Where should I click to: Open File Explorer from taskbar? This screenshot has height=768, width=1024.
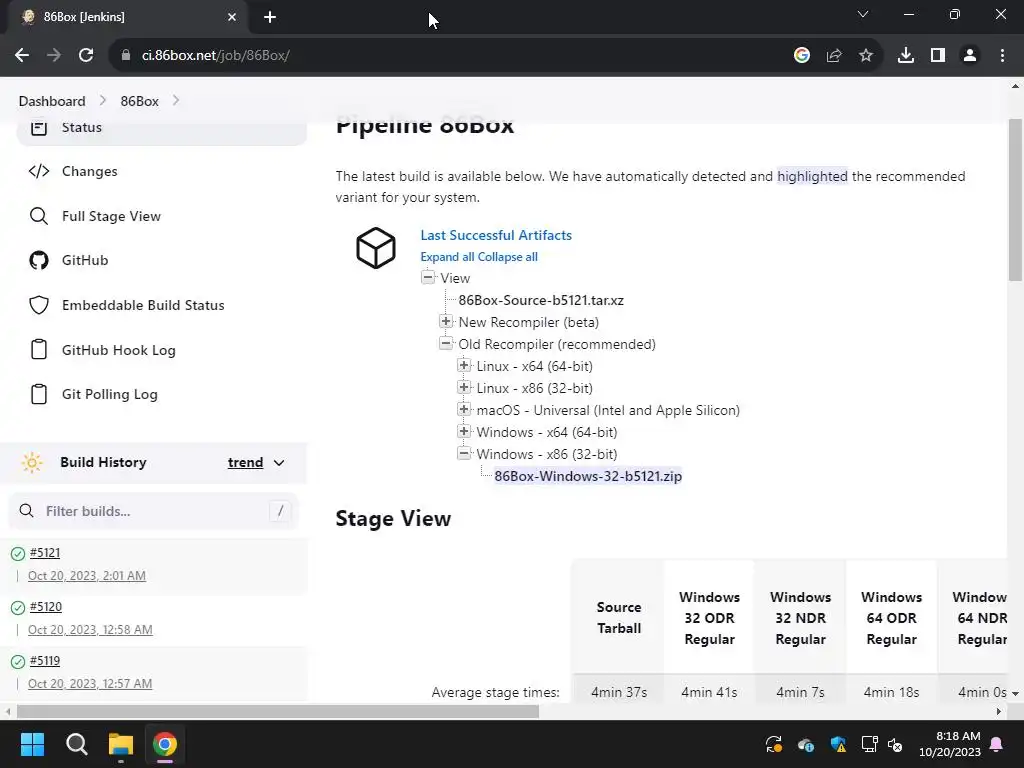click(x=120, y=744)
